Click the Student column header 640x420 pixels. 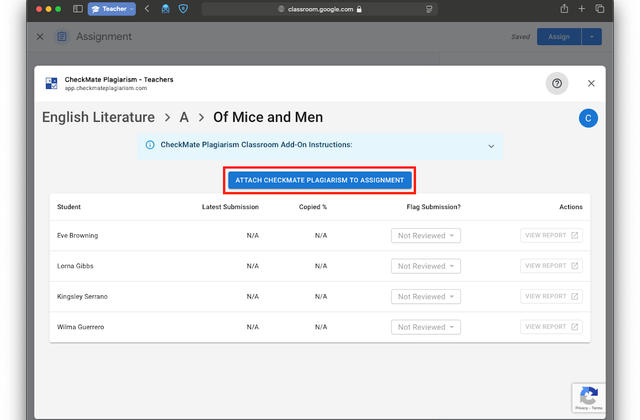point(69,207)
